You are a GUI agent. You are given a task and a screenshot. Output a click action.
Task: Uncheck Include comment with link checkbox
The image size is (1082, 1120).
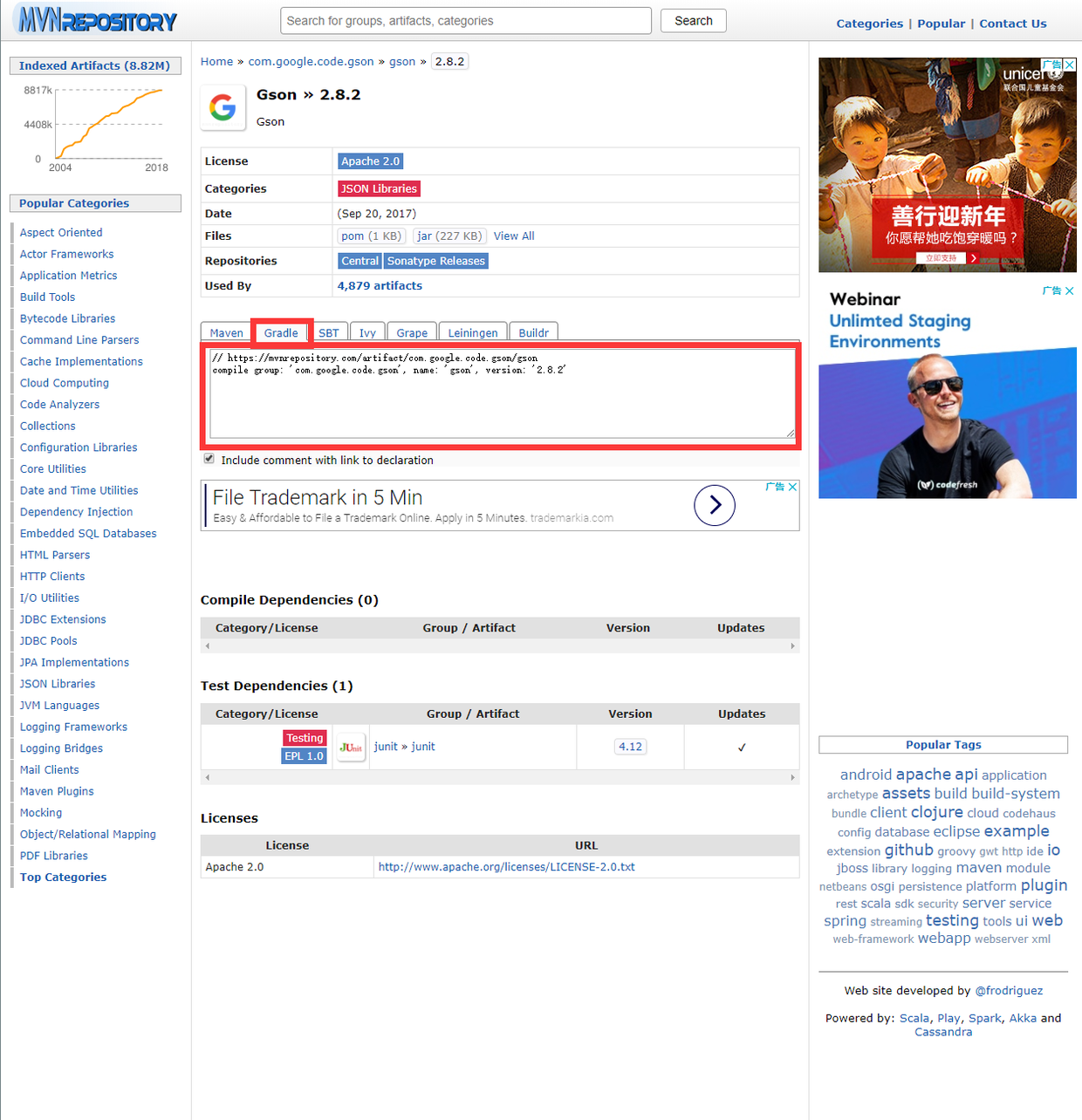click(209, 459)
